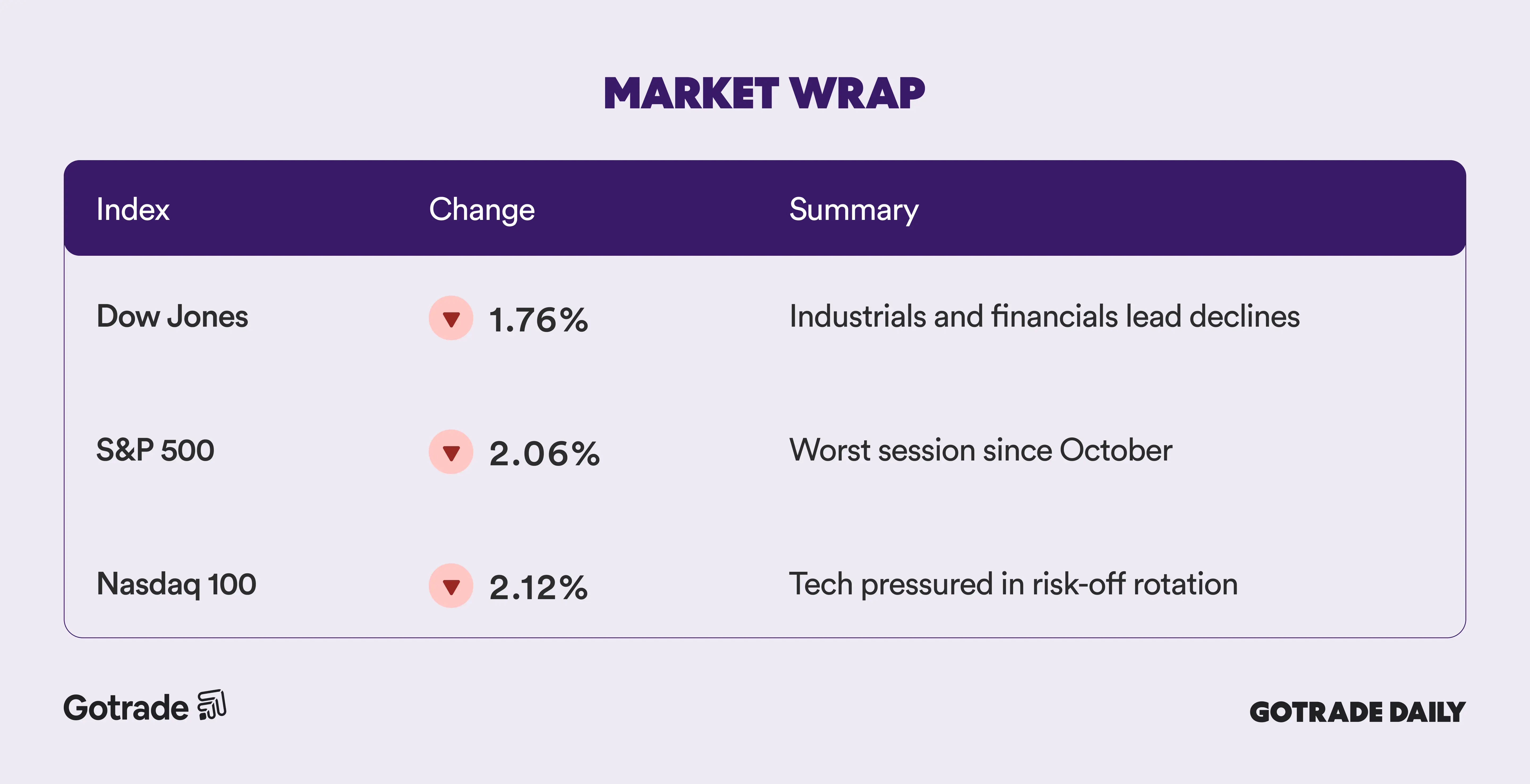This screenshot has width=1530, height=784.
Task: Select the Dow Jones index name
Action: [x=172, y=316]
